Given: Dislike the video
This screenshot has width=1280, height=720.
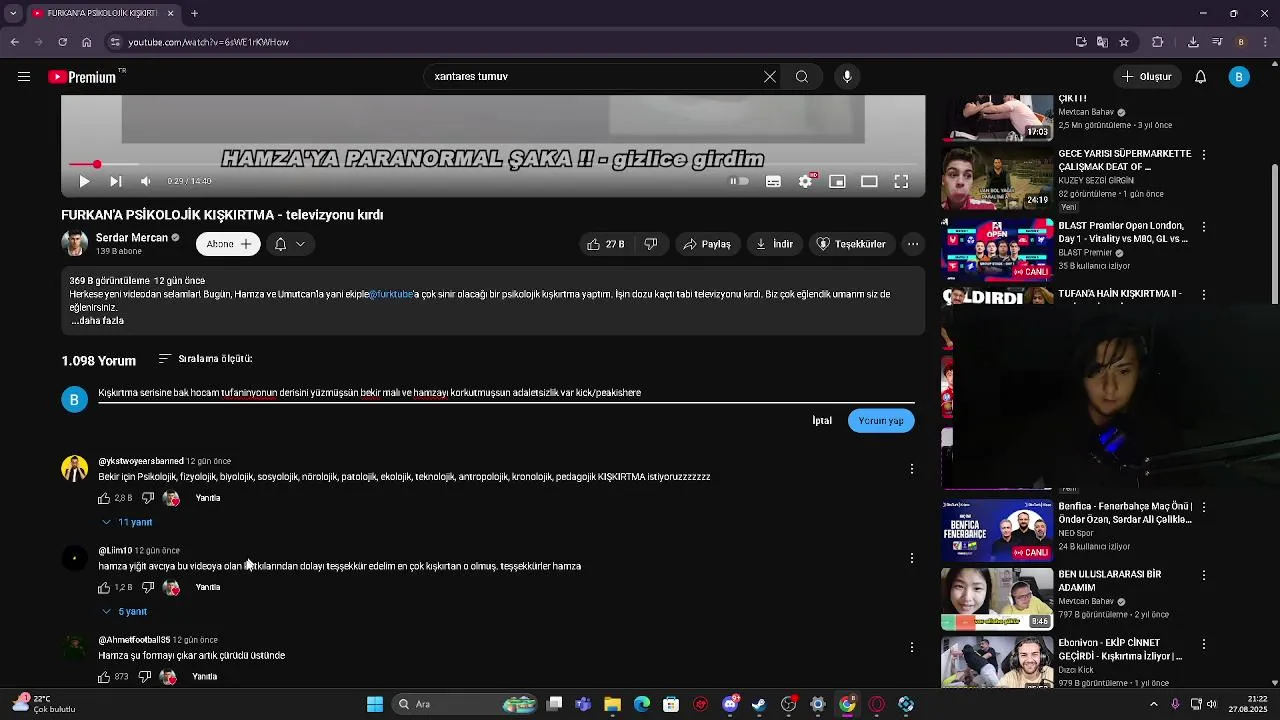Looking at the screenshot, I should [x=651, y=244].
